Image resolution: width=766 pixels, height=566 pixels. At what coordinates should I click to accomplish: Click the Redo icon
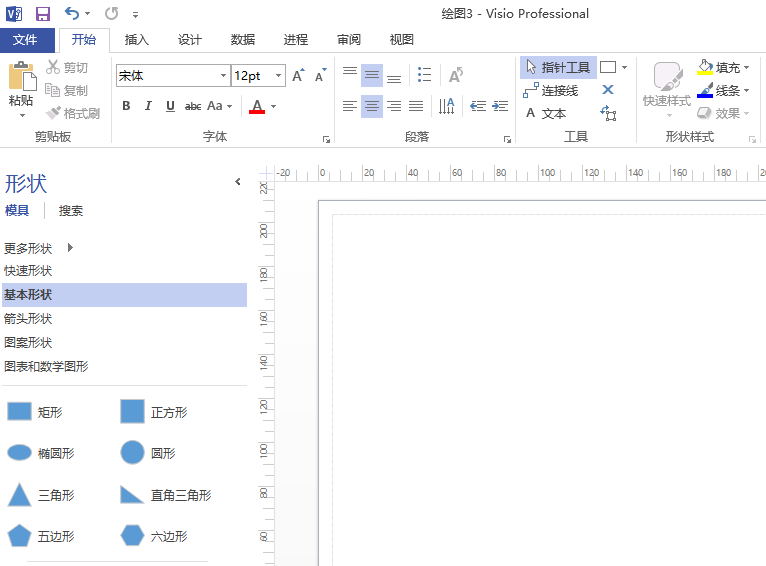111,14
